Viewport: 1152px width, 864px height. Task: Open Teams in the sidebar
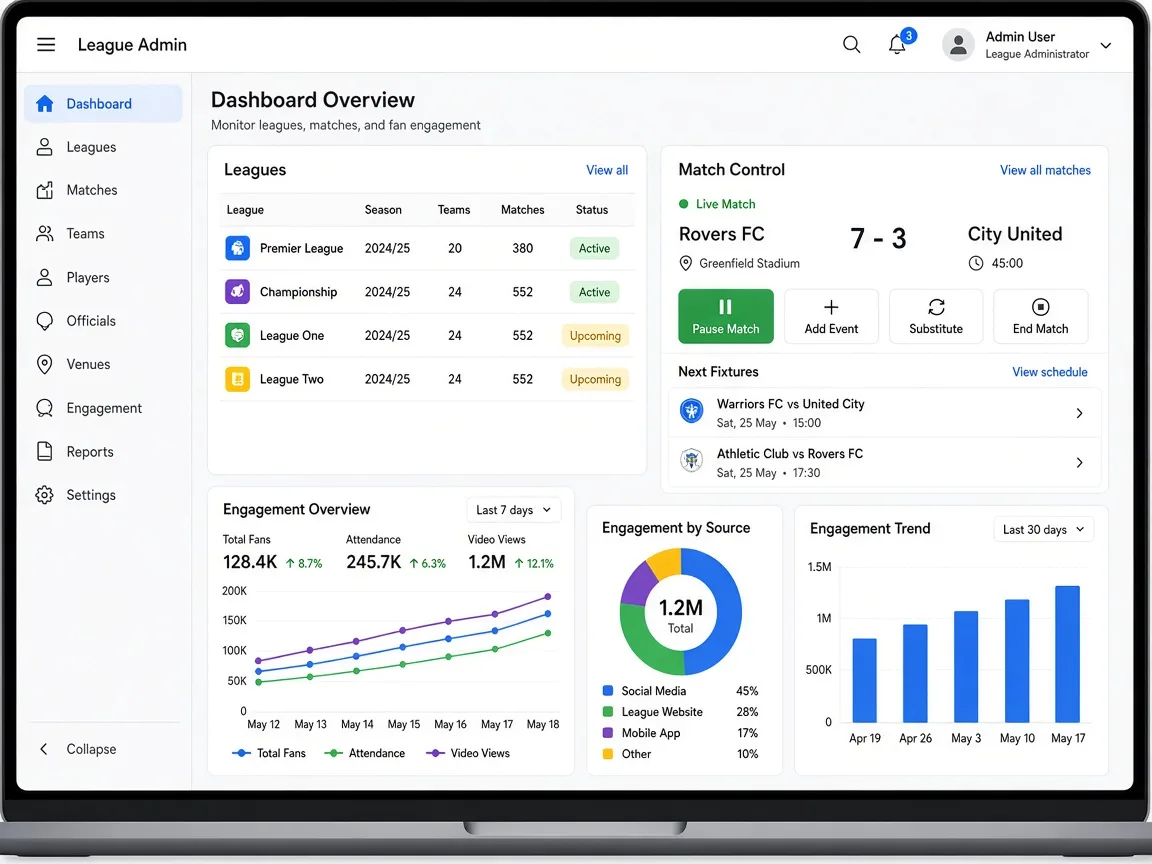pyautogui.click(x=104, y=234)
